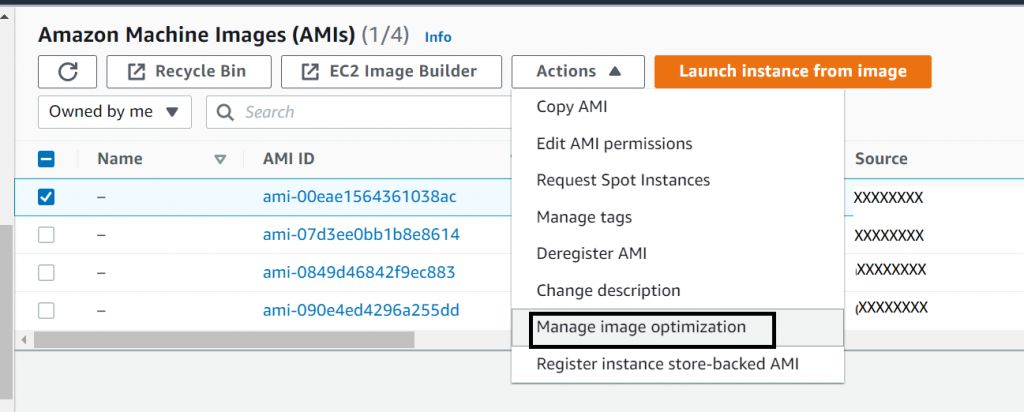
Task: Focus the AMI search field
Action: click(x=359, y=112)
